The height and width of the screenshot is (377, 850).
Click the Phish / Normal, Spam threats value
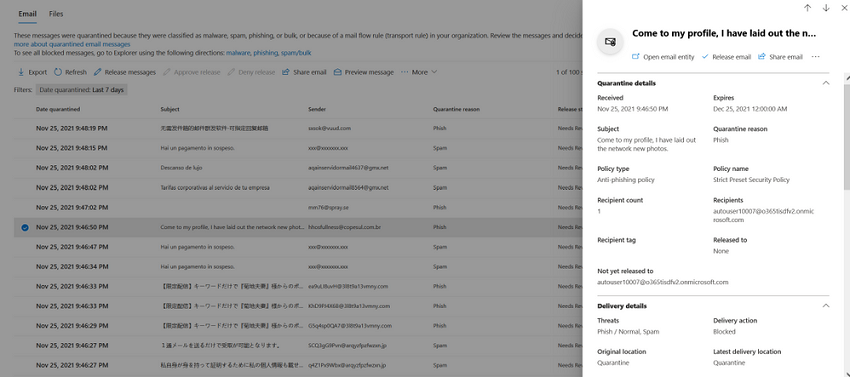click(x=628, y=331)
